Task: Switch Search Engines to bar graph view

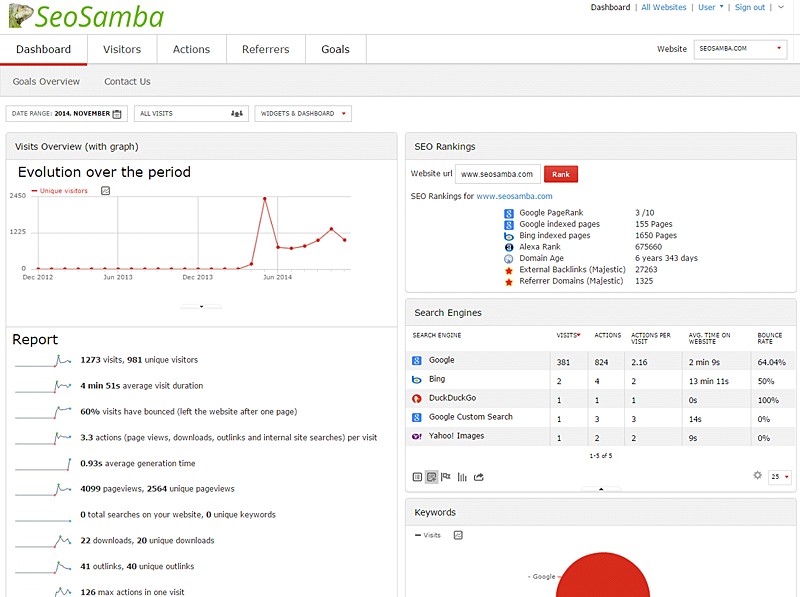Action: click(x=462, y=477)
